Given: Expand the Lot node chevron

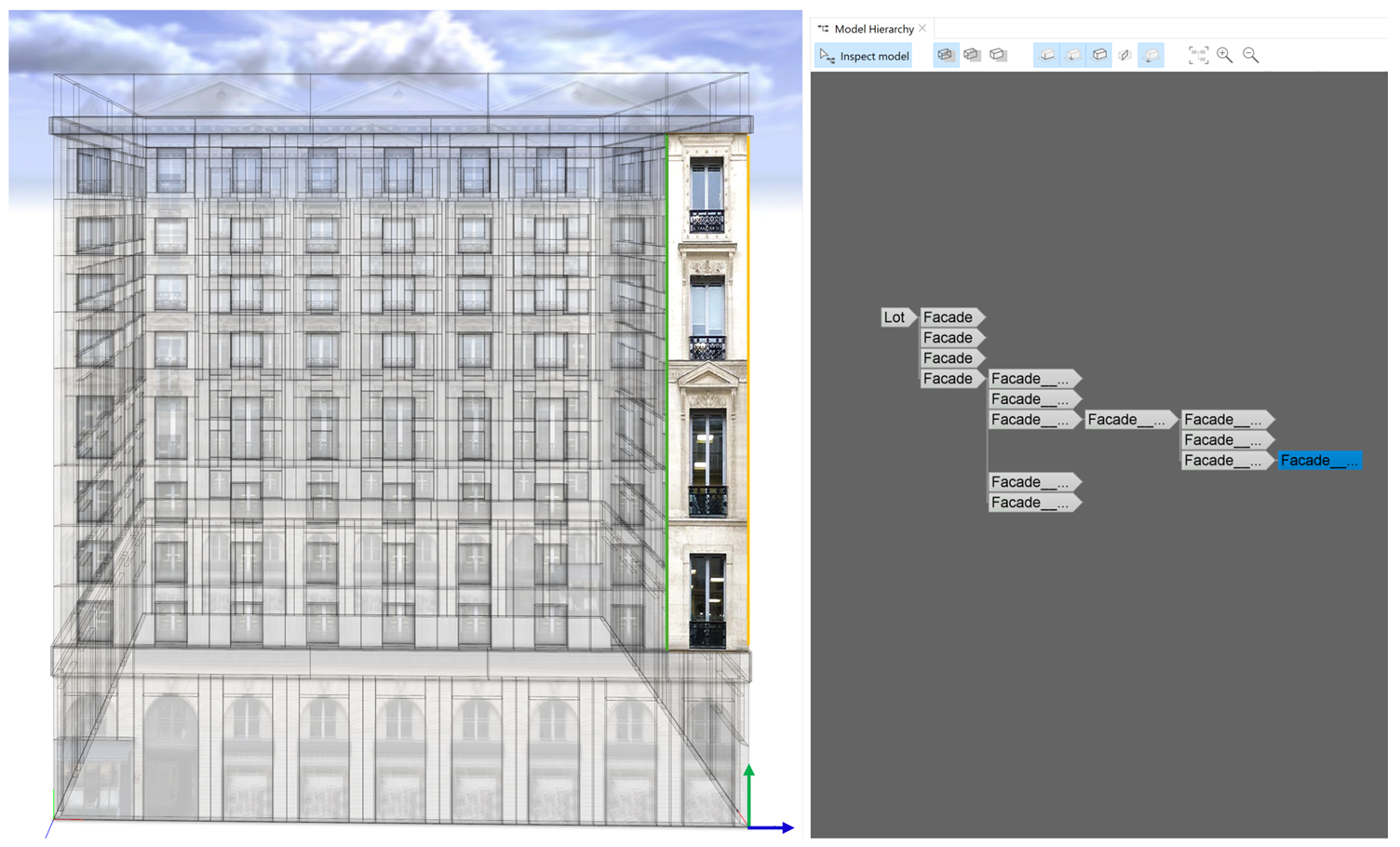Looking at the screenshot, I should pyautogui.click(x=910, y=317).
